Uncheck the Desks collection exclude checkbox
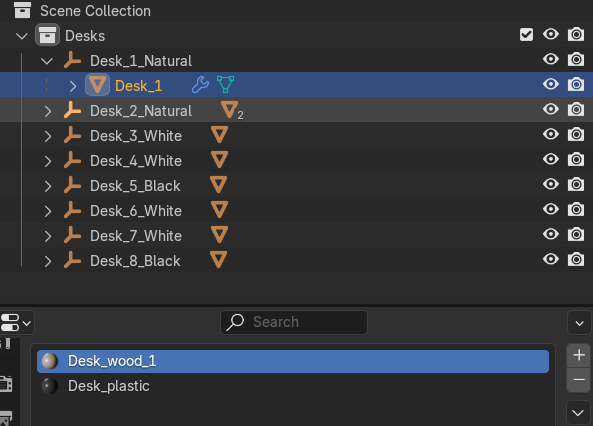 (526, 35)
